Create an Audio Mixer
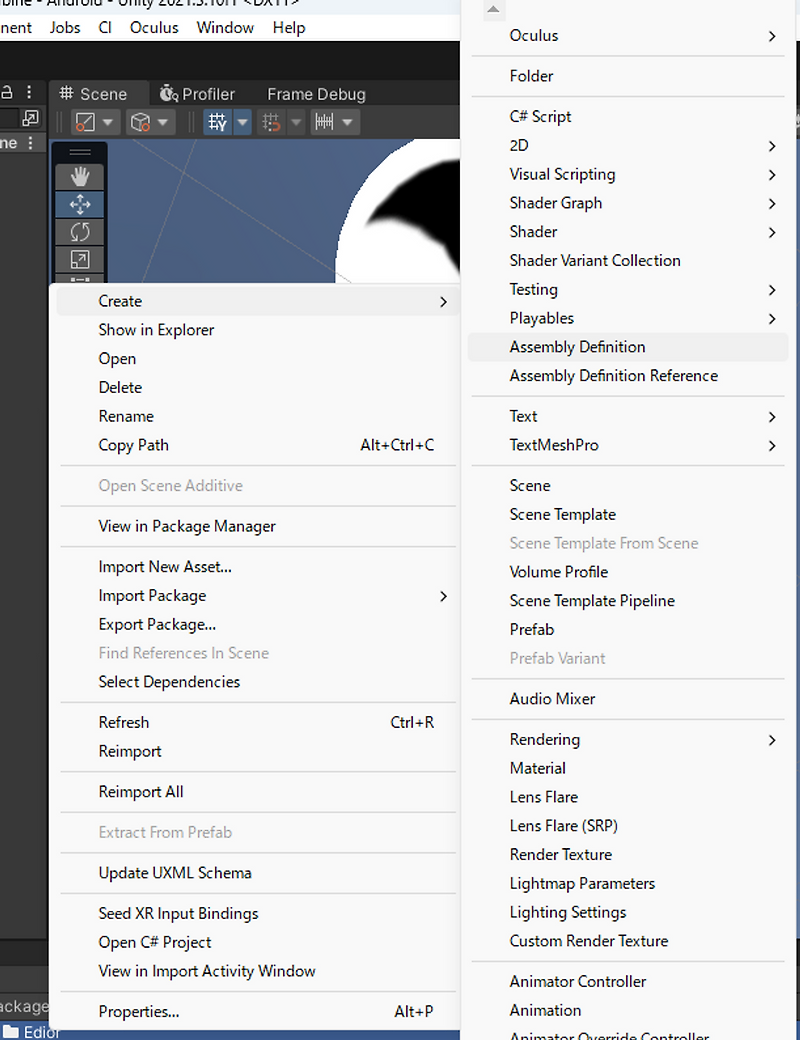Image resolution: width=800 pixels, height=1040 pixels. coord(628,699)
